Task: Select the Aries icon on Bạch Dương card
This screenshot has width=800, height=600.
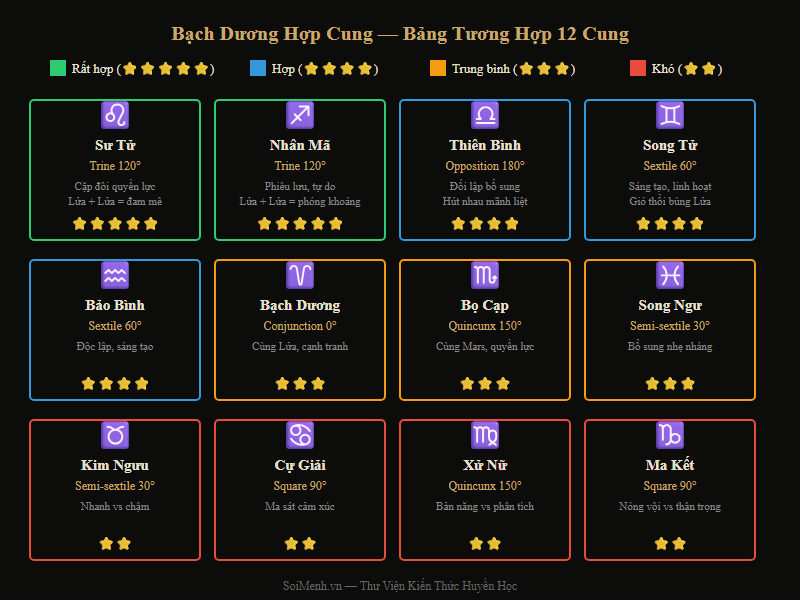Action: click(300, 273)
